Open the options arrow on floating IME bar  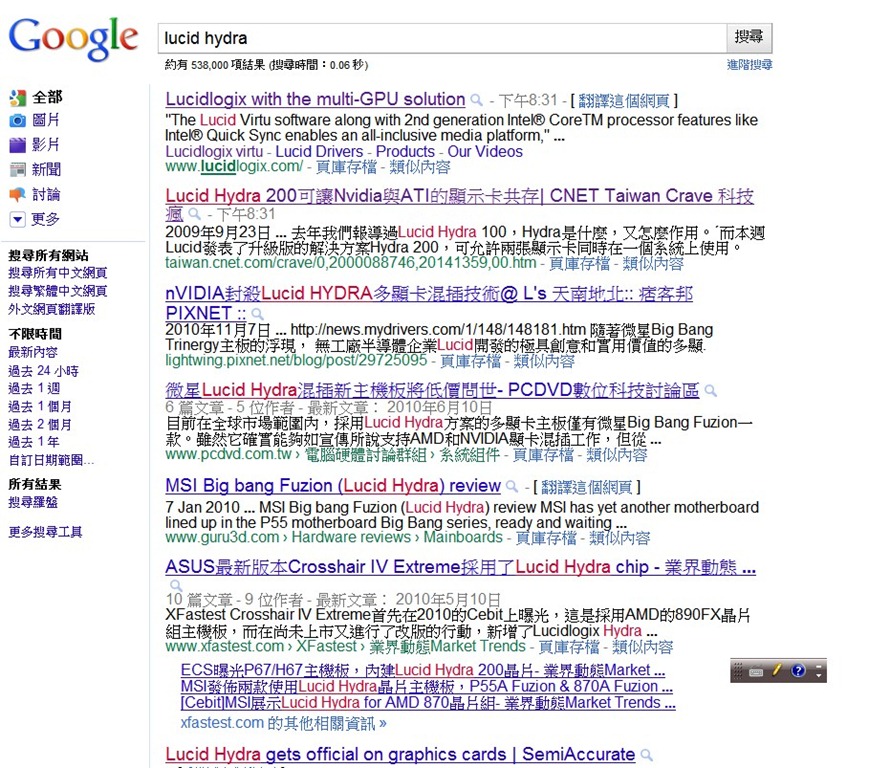pos(819,675)
